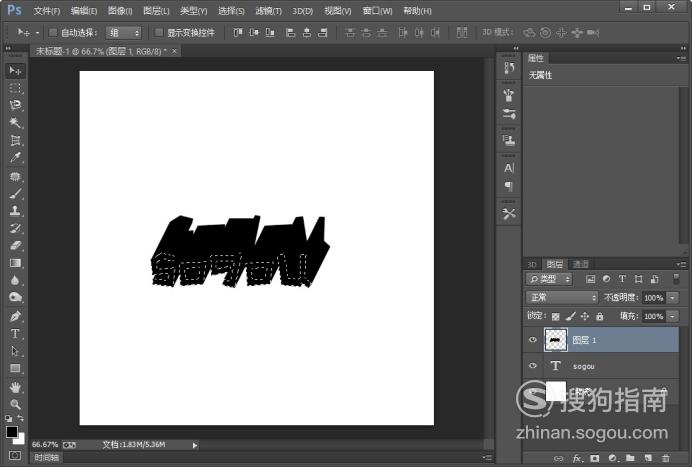This screenshot has height=467, width=692.
Task: Select the Rectangle shape tool
Action: [15, 368]
